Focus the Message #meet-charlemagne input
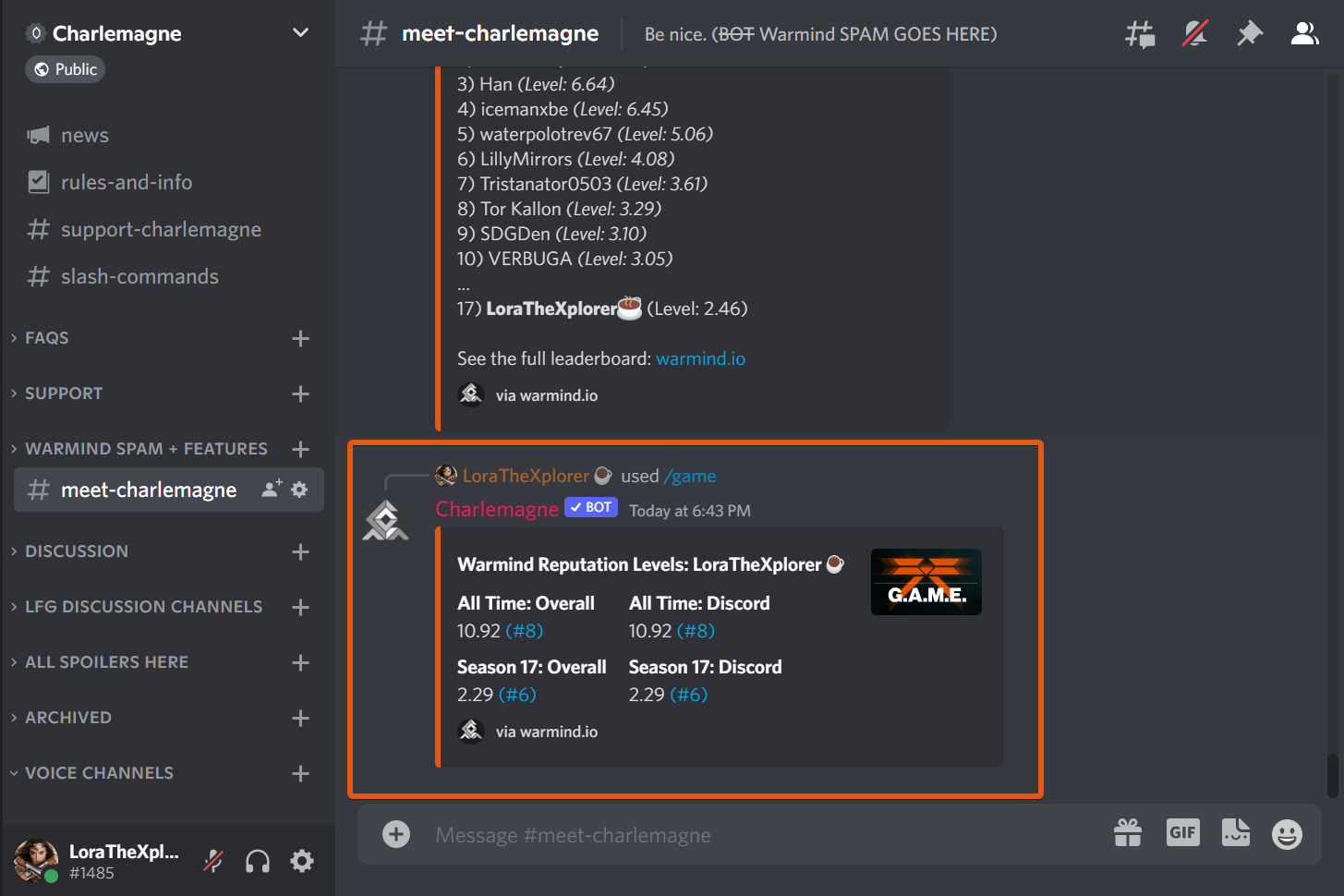 pos(767,835)
